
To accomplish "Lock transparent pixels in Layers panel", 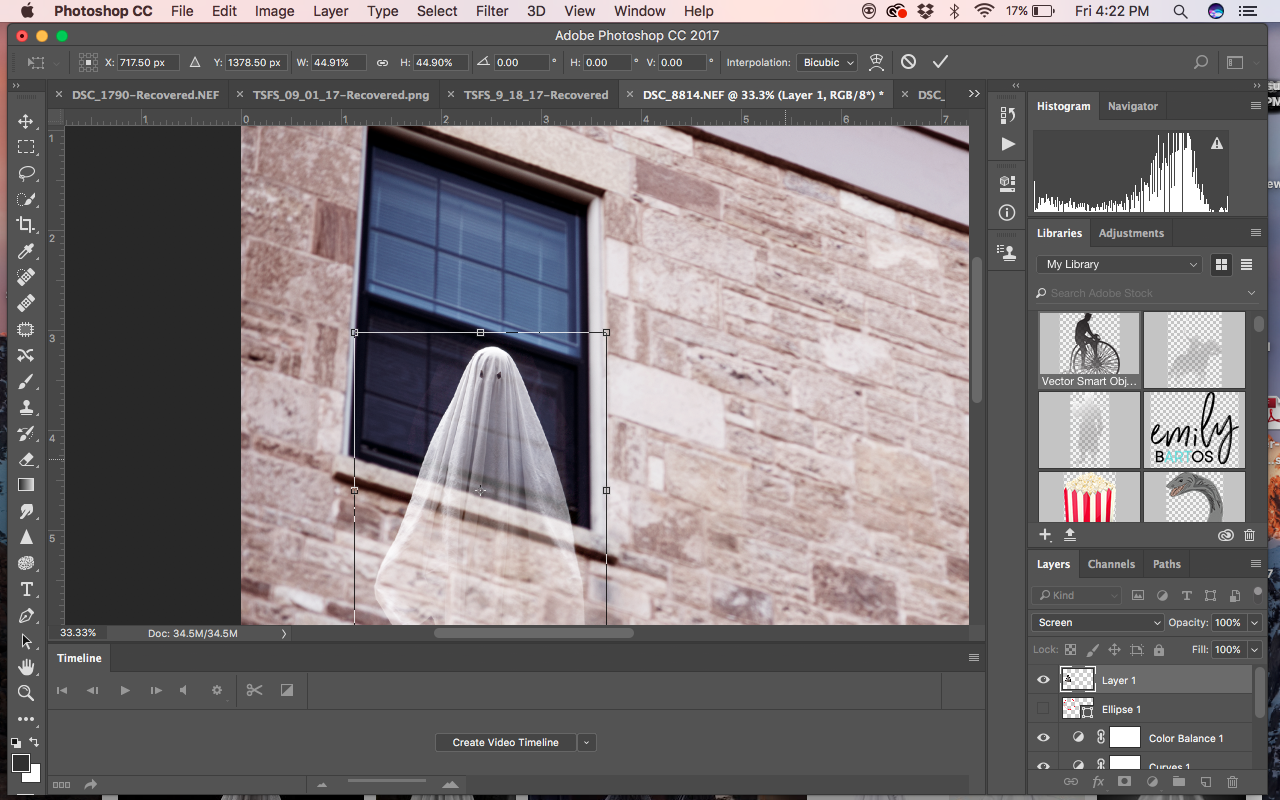I will 1070,650.
